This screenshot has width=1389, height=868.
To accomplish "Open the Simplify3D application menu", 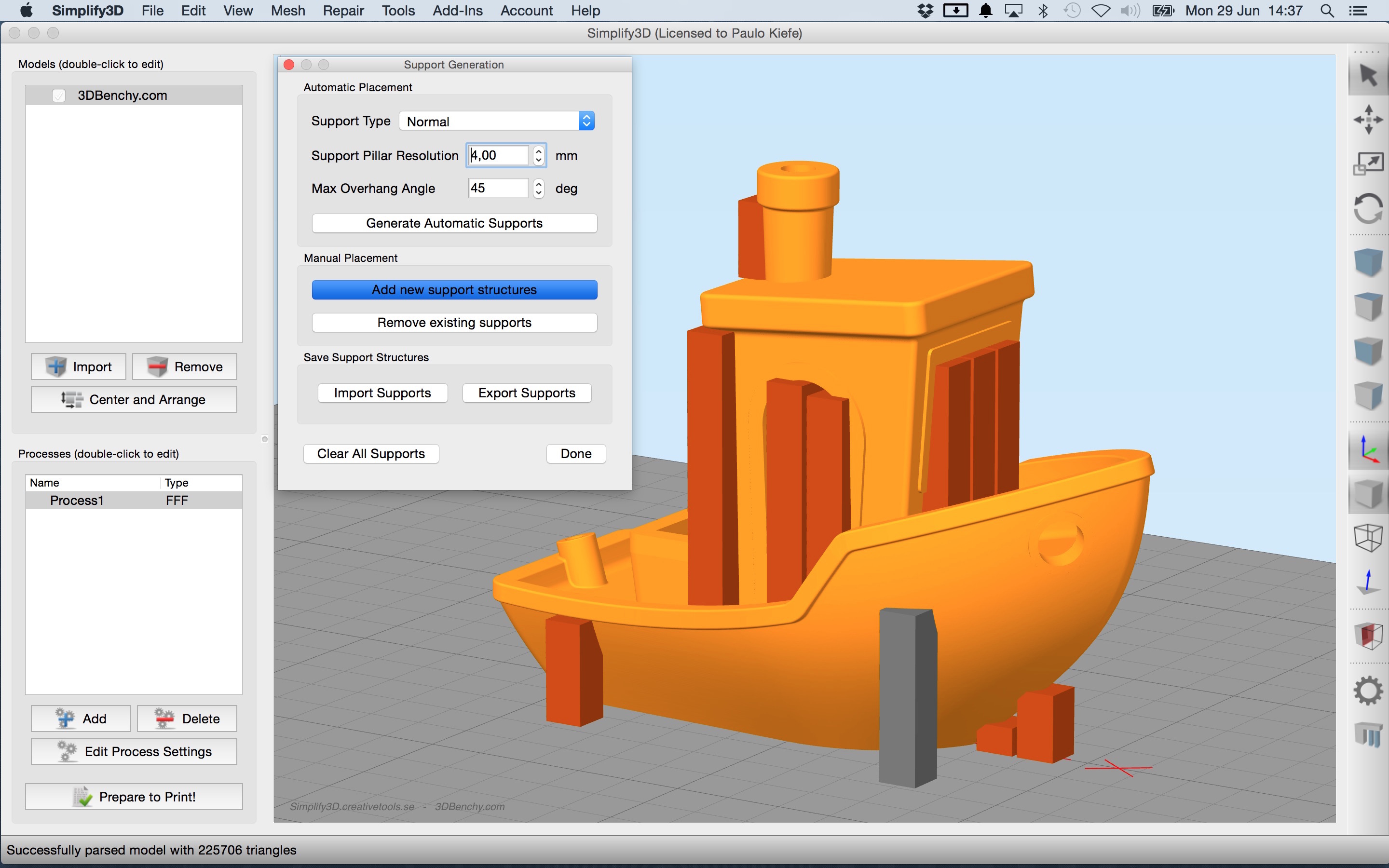I will 87,10.
